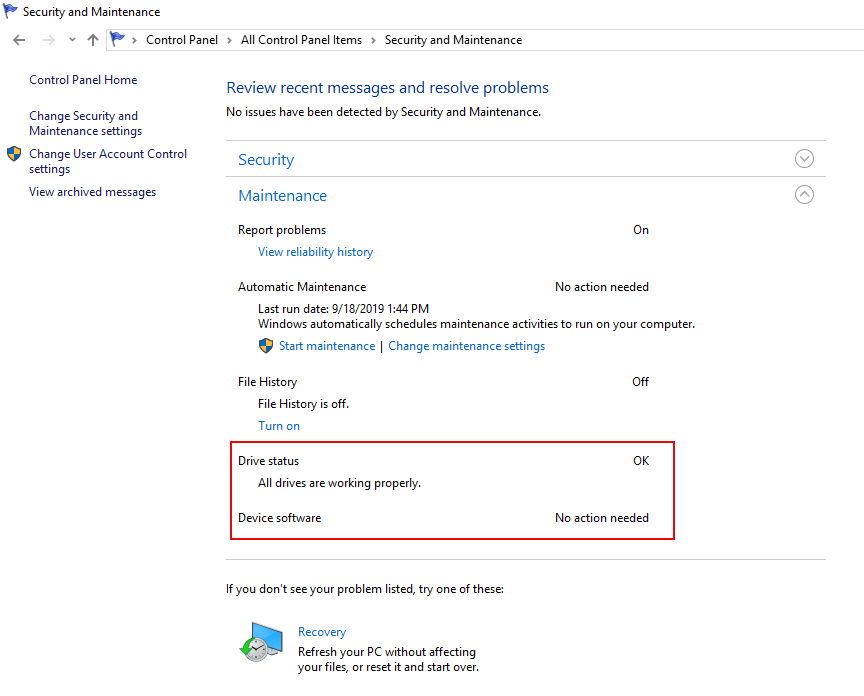The height and width of the screenshot is (696, 864).
Task: Open Control Panel Home
Action: click(x=83, y=80)
